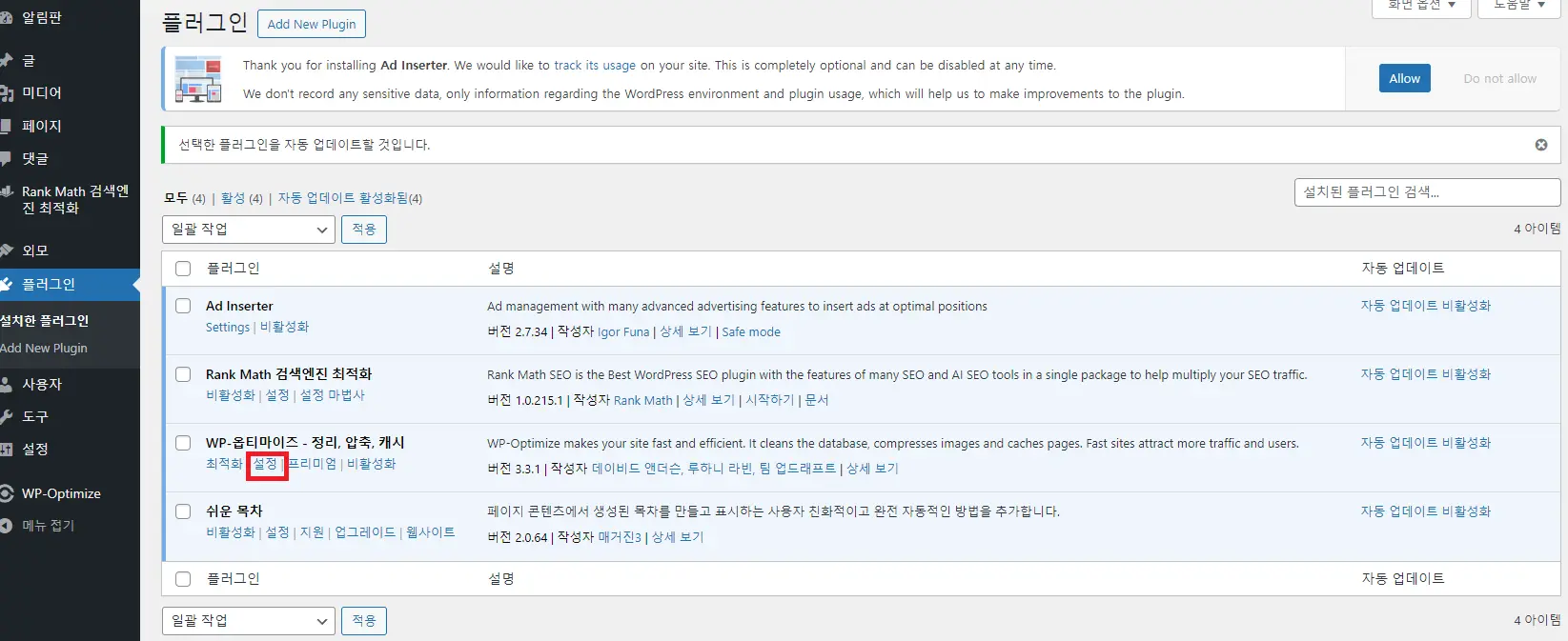Open Igor Funa author link
Screen dimensions: 1568x641
(x=623, y=331)
